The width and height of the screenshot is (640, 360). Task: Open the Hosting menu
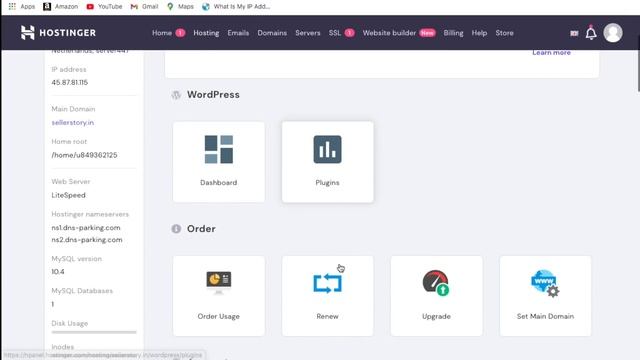[x=206, y=33]
